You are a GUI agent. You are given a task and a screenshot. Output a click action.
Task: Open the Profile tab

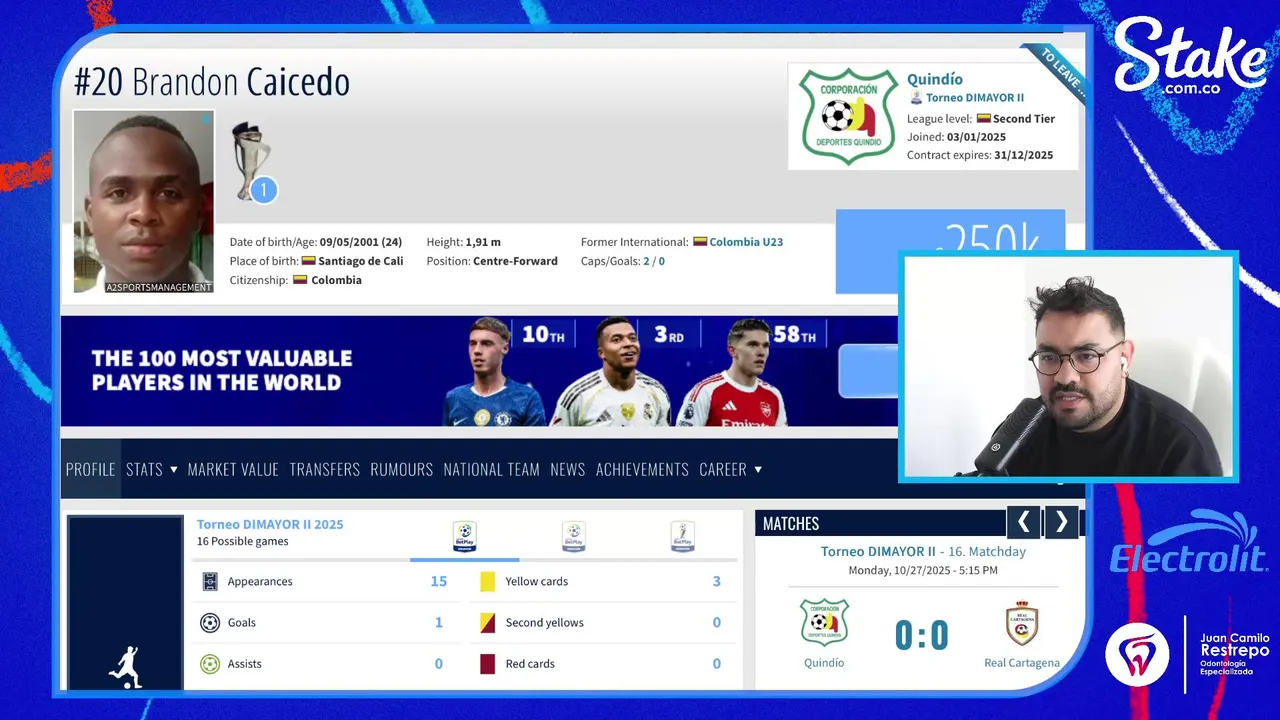tap(91, 469)
